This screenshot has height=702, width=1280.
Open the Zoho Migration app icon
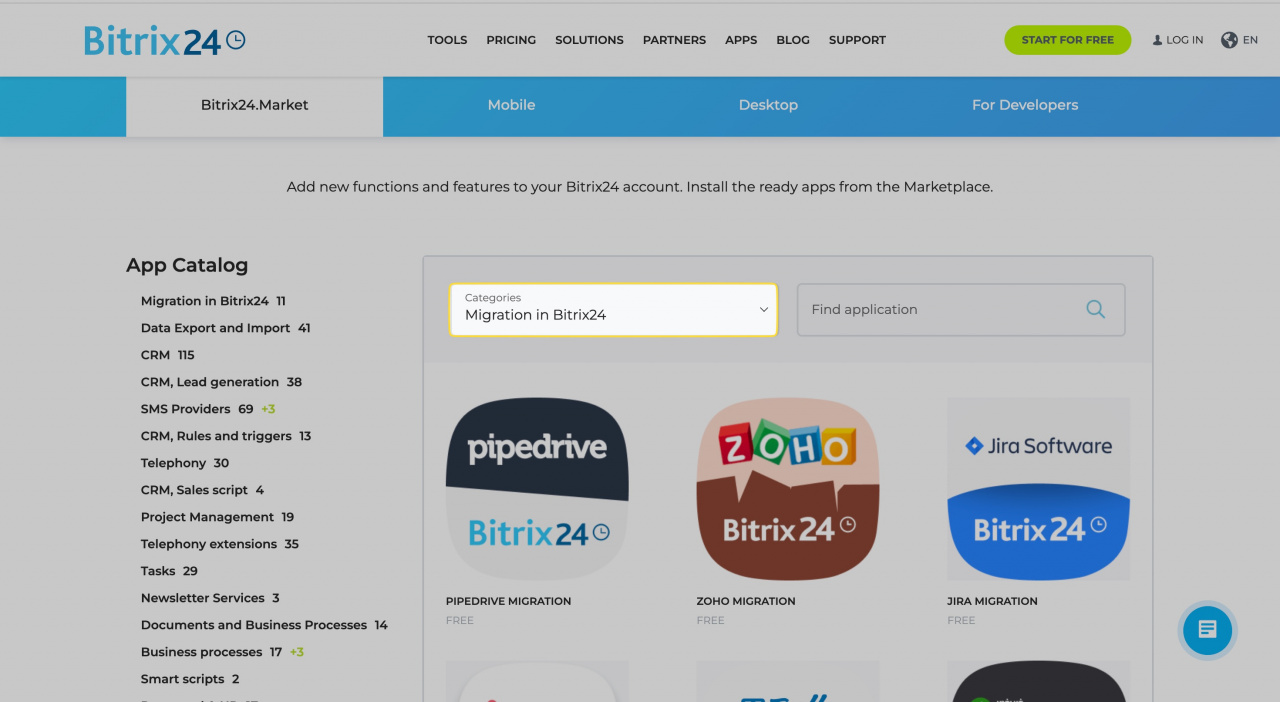787,488
